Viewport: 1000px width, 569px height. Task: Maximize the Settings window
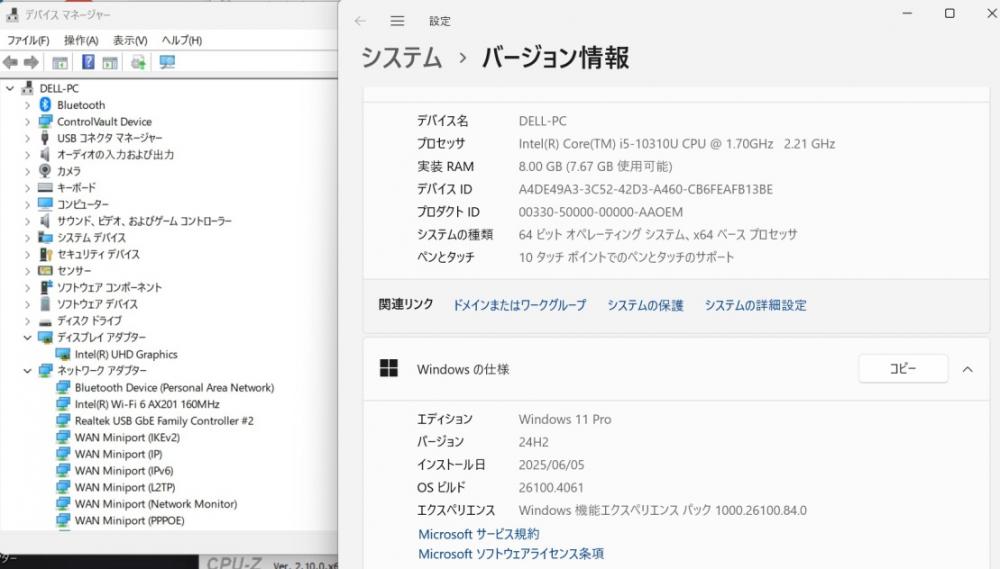[x=950, y=13]
